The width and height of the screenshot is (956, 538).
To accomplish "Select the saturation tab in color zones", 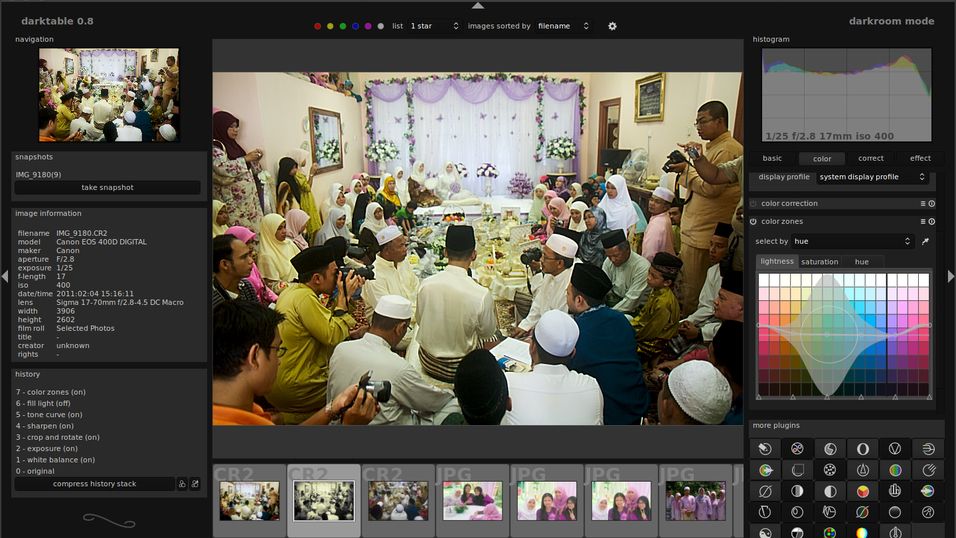I will pyautogui.click(x=820, y=262).
